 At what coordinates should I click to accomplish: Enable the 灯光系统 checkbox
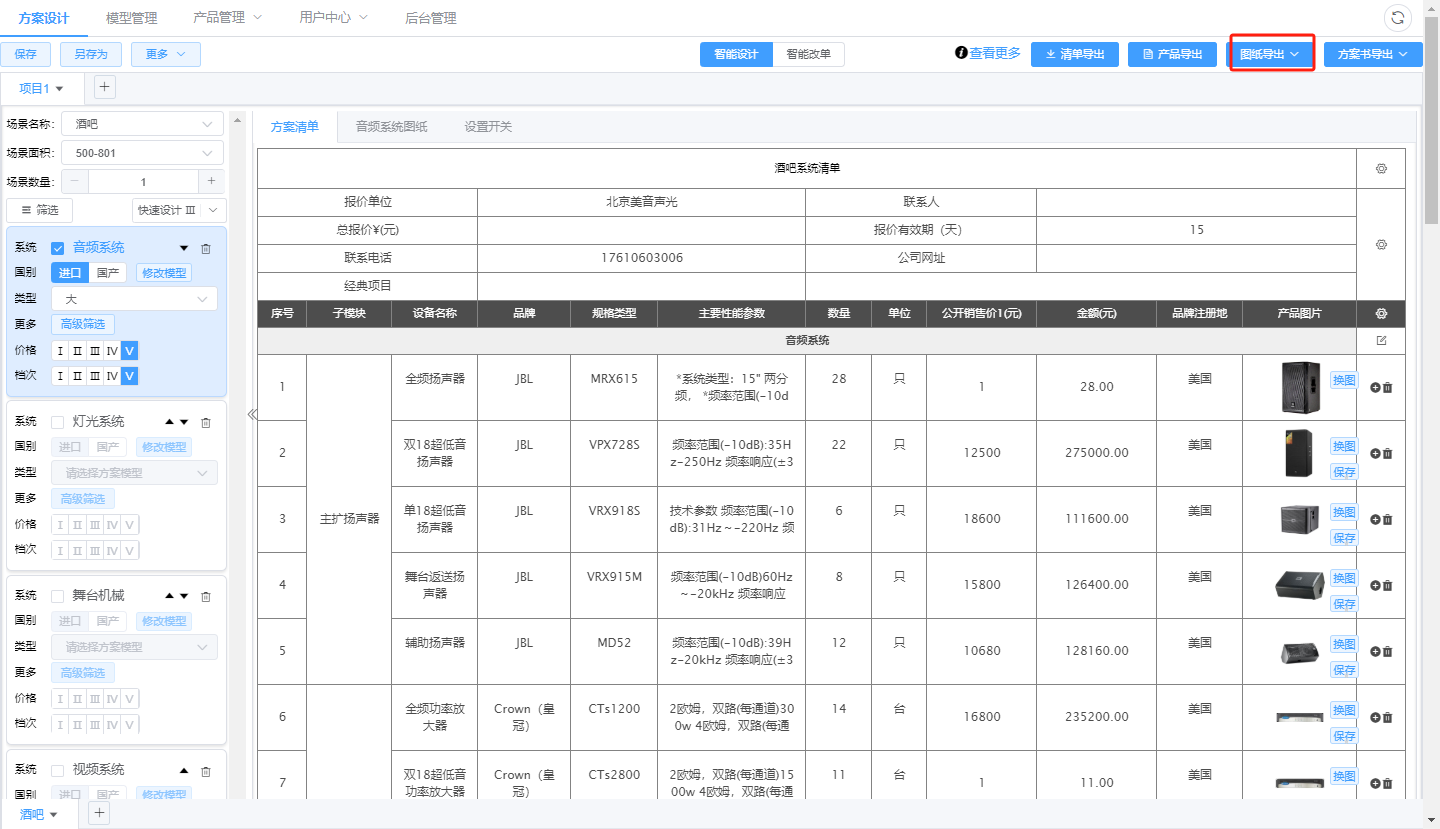tap(58, 422)
